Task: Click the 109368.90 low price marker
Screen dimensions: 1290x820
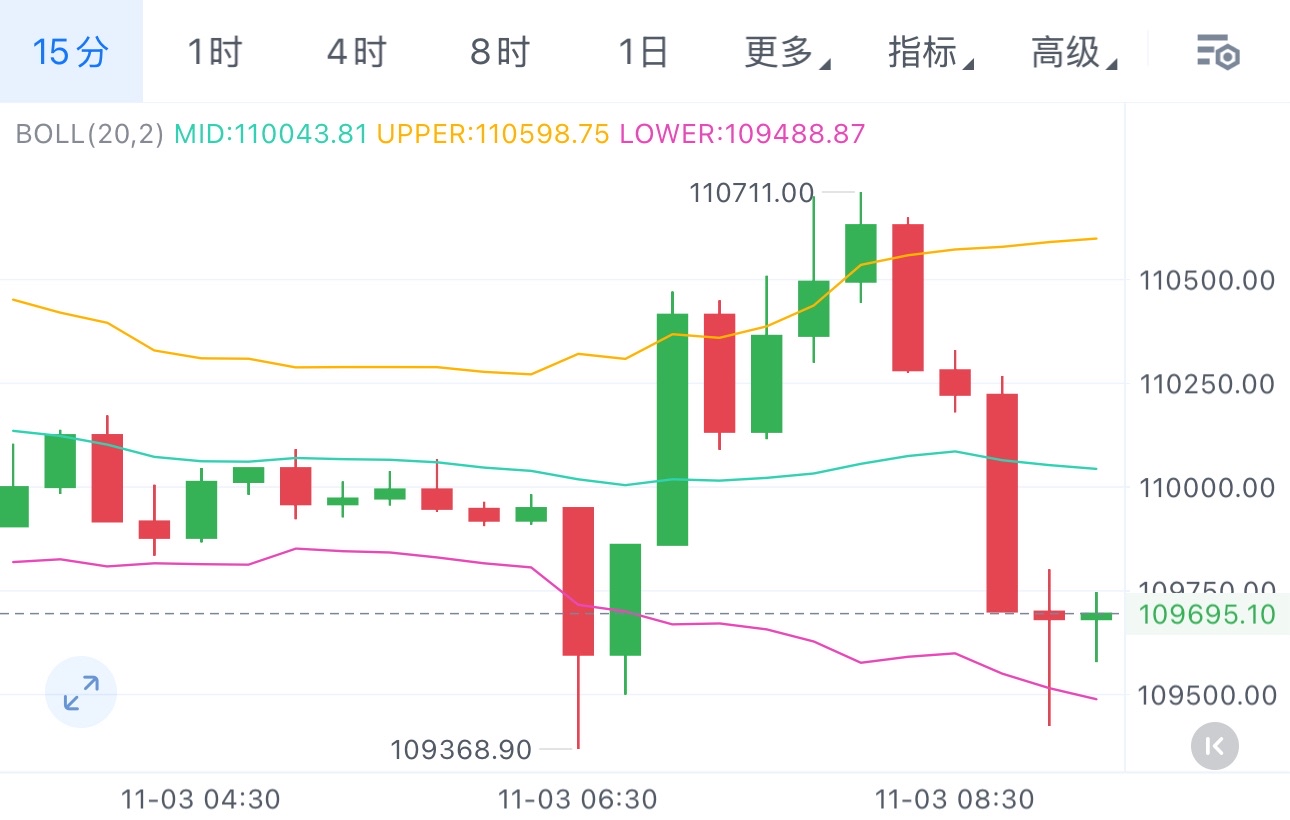Action: 461,748
